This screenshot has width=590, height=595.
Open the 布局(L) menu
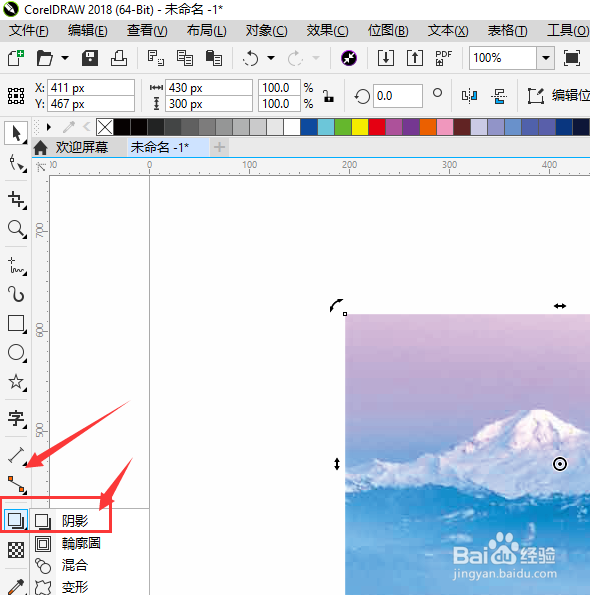(207, 31)
